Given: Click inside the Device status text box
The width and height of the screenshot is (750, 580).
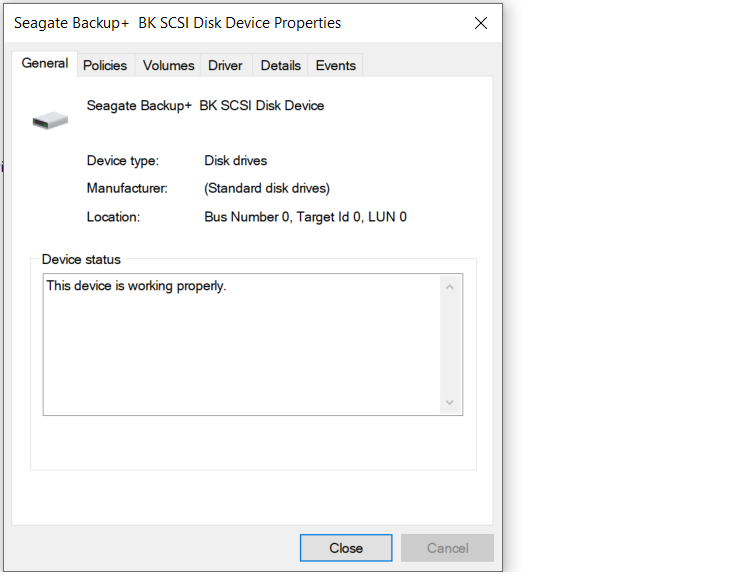Looking at the screenshot, I should (x=253, y=344).
